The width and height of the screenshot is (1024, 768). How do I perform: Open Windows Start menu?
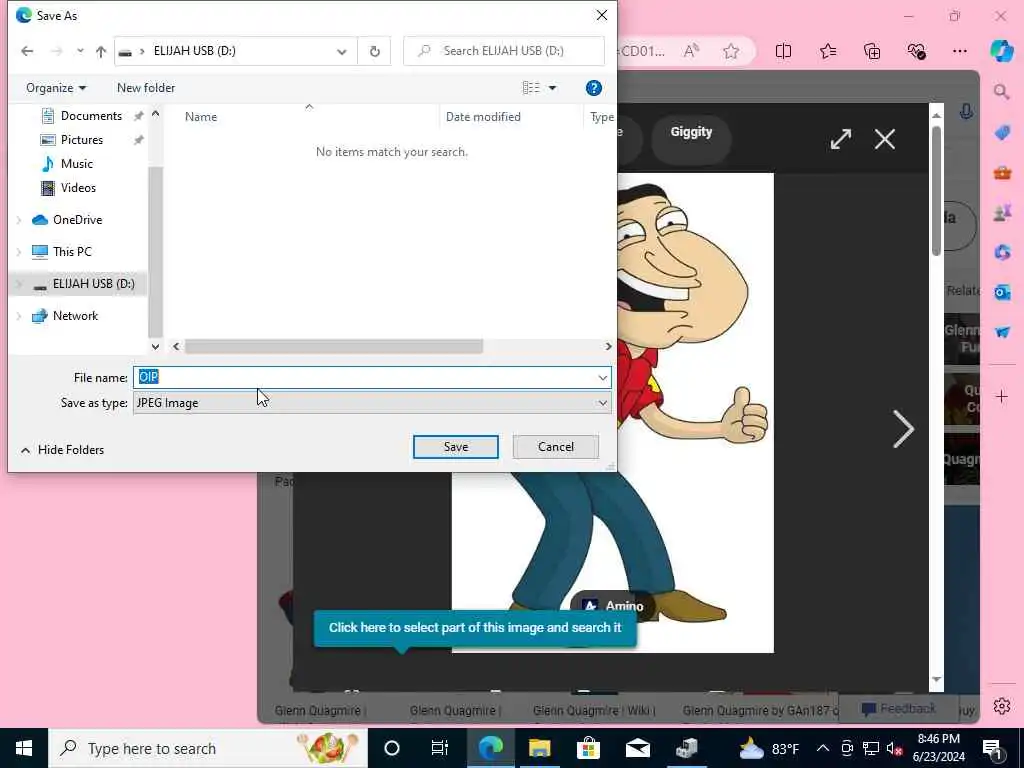point(24,748)
